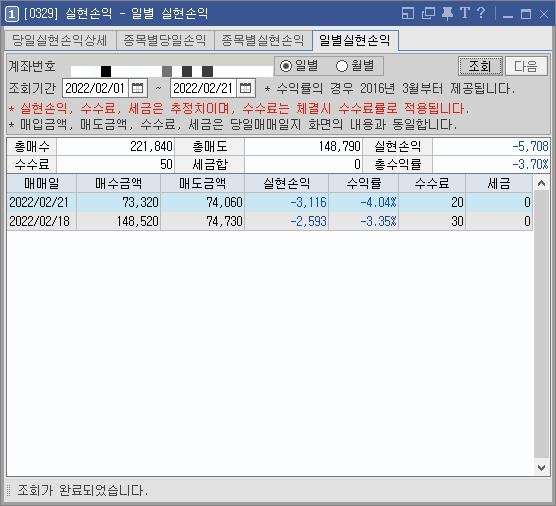This screenshot has width=556, height=506.
Task: Click the fee cell showing 30
Action: click(432, 221)
